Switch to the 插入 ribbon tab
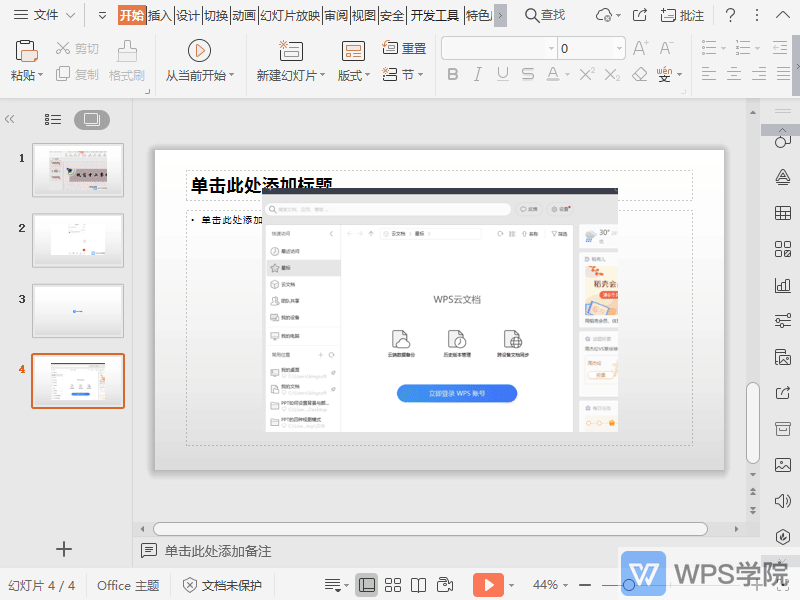This screenshot has width=800, height=600. coord(160,16)
